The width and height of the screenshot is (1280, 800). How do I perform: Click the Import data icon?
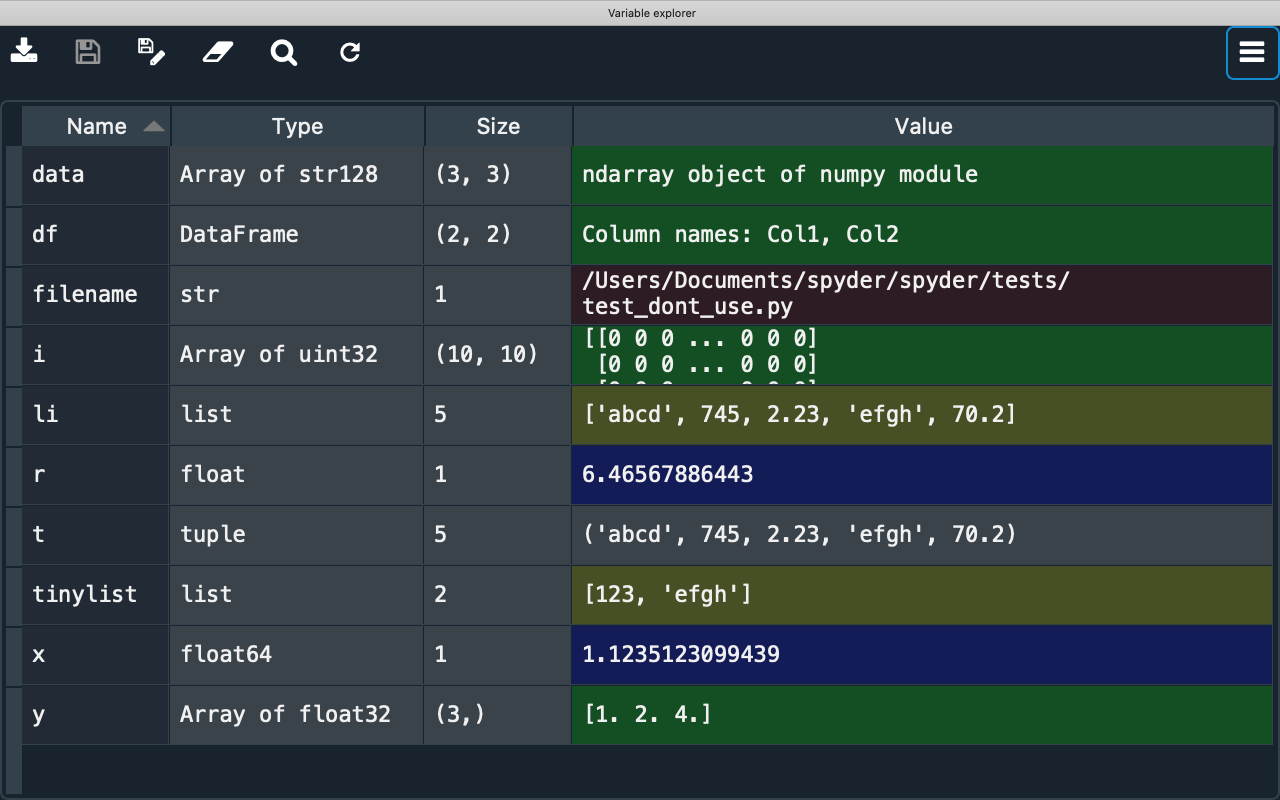click(25, 51)
